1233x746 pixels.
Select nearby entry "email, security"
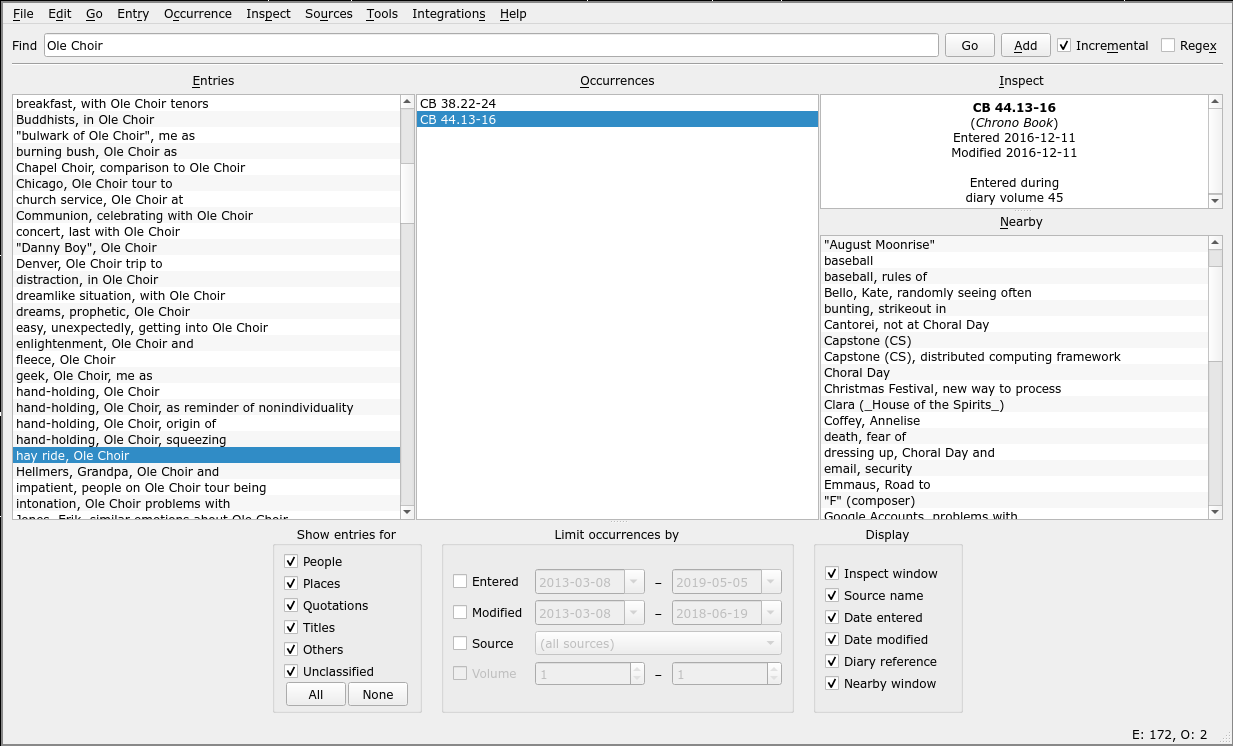click(x=1014, y=469)
